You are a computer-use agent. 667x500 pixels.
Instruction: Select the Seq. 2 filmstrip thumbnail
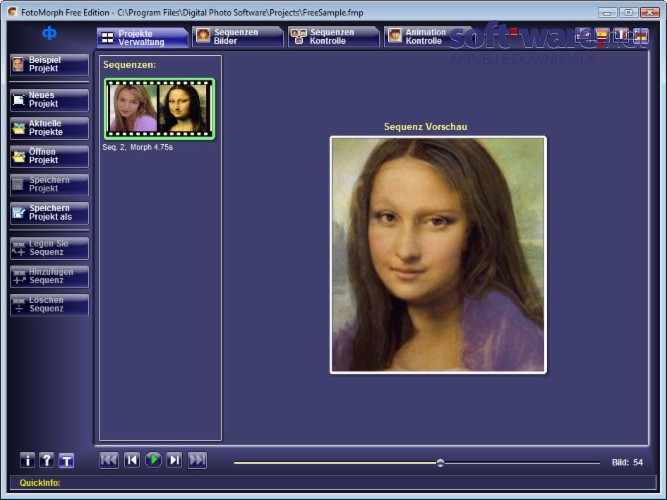click(x=160, y=109)
